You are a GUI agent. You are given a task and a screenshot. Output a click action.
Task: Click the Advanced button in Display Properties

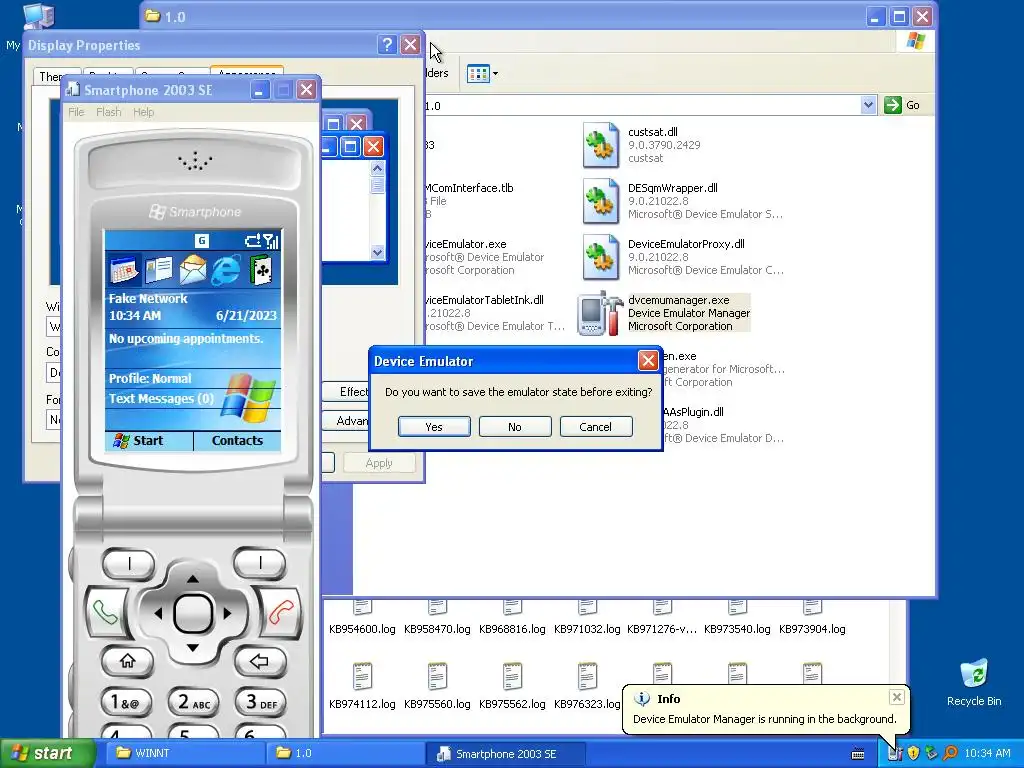click(x=346, y=421)
